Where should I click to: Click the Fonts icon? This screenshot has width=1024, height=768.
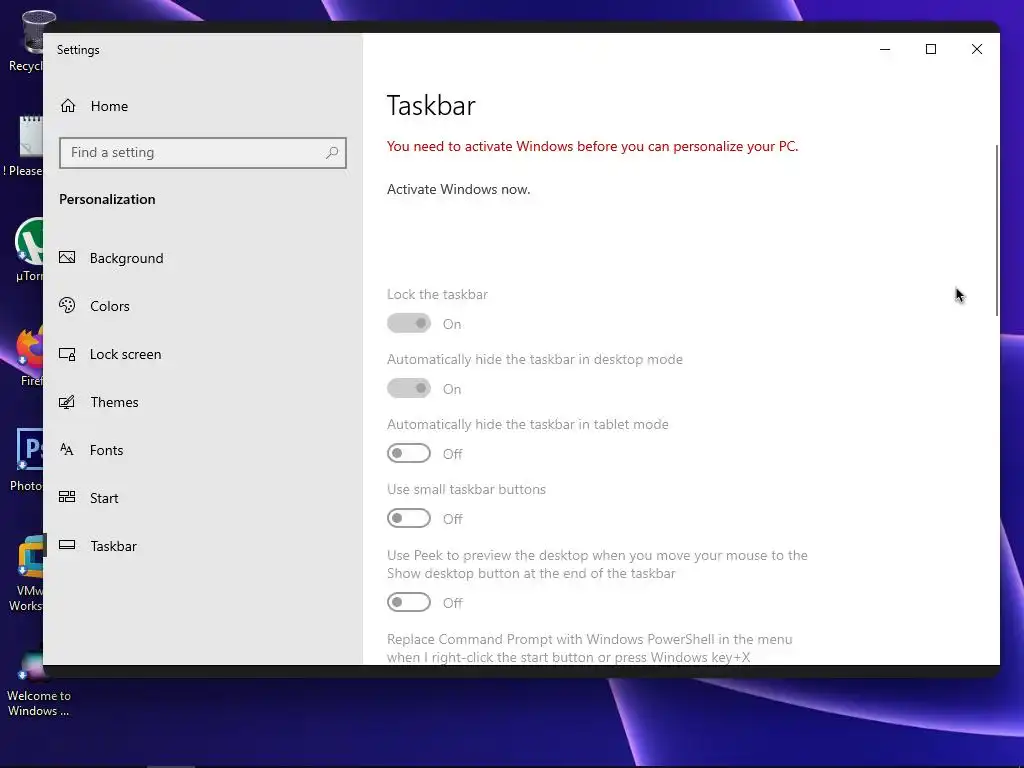67,449
